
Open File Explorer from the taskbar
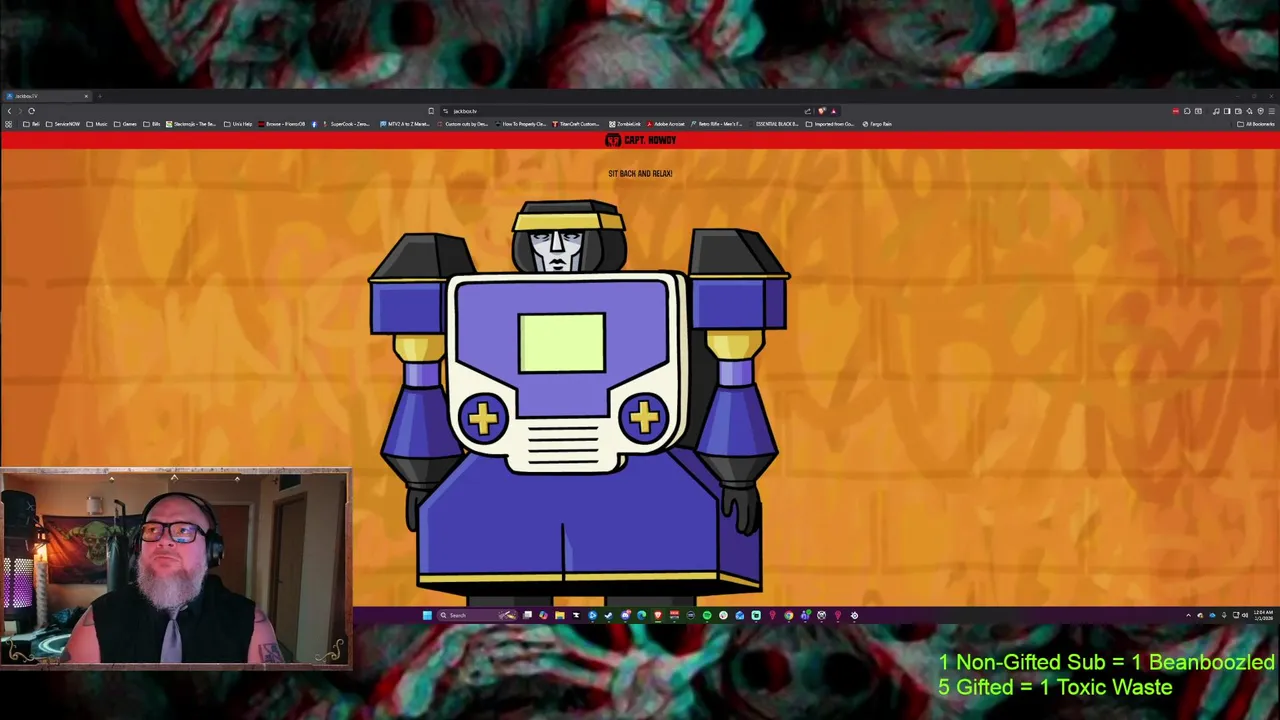560,615
